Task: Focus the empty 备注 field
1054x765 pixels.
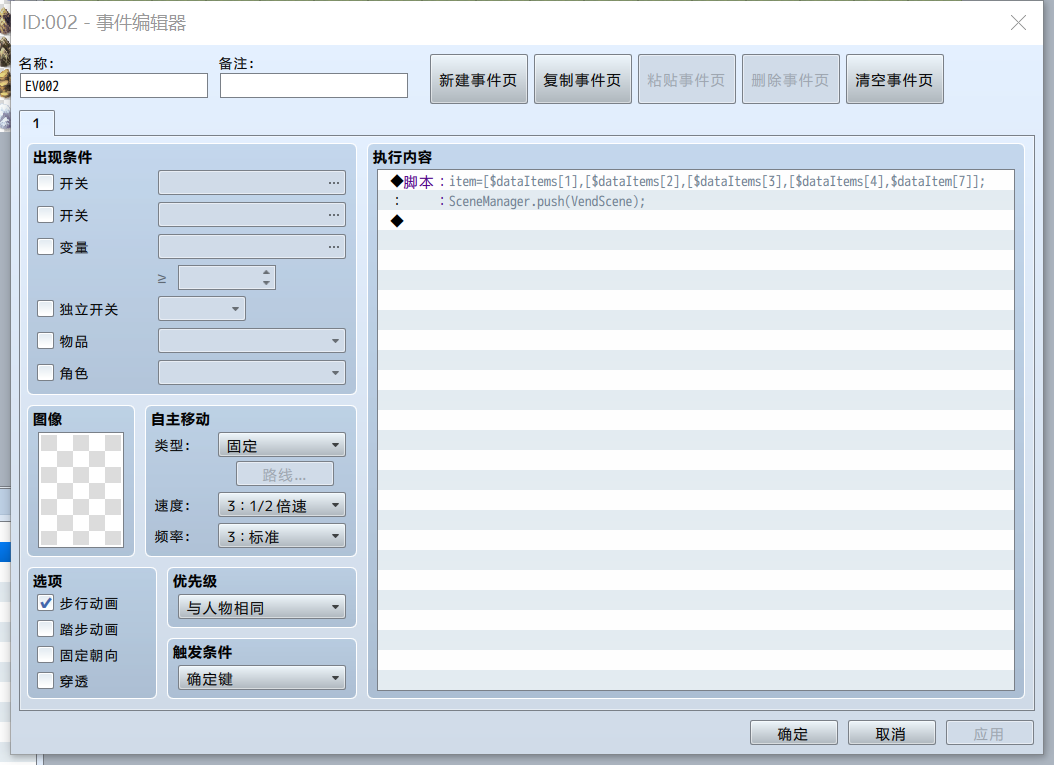Action: (314, 86)
